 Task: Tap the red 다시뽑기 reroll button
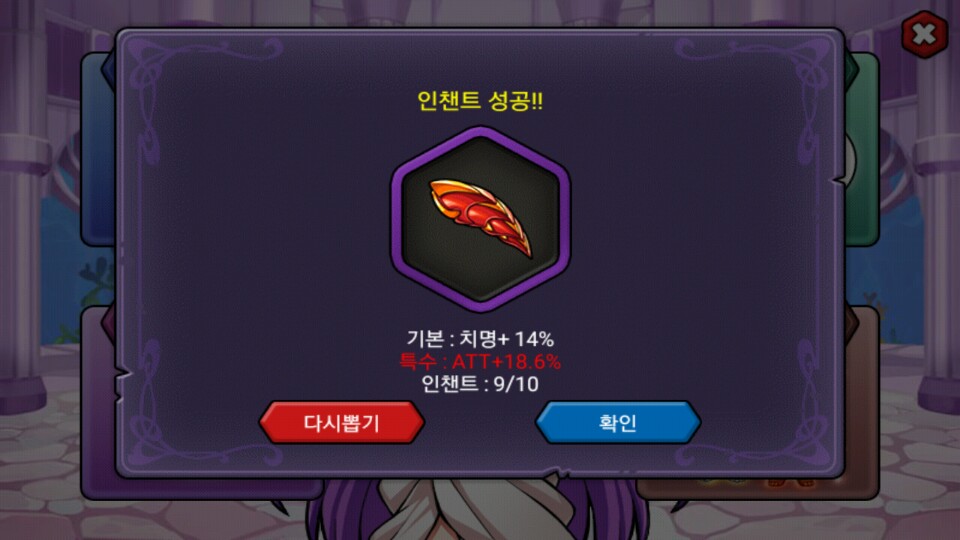click(342, 422)
